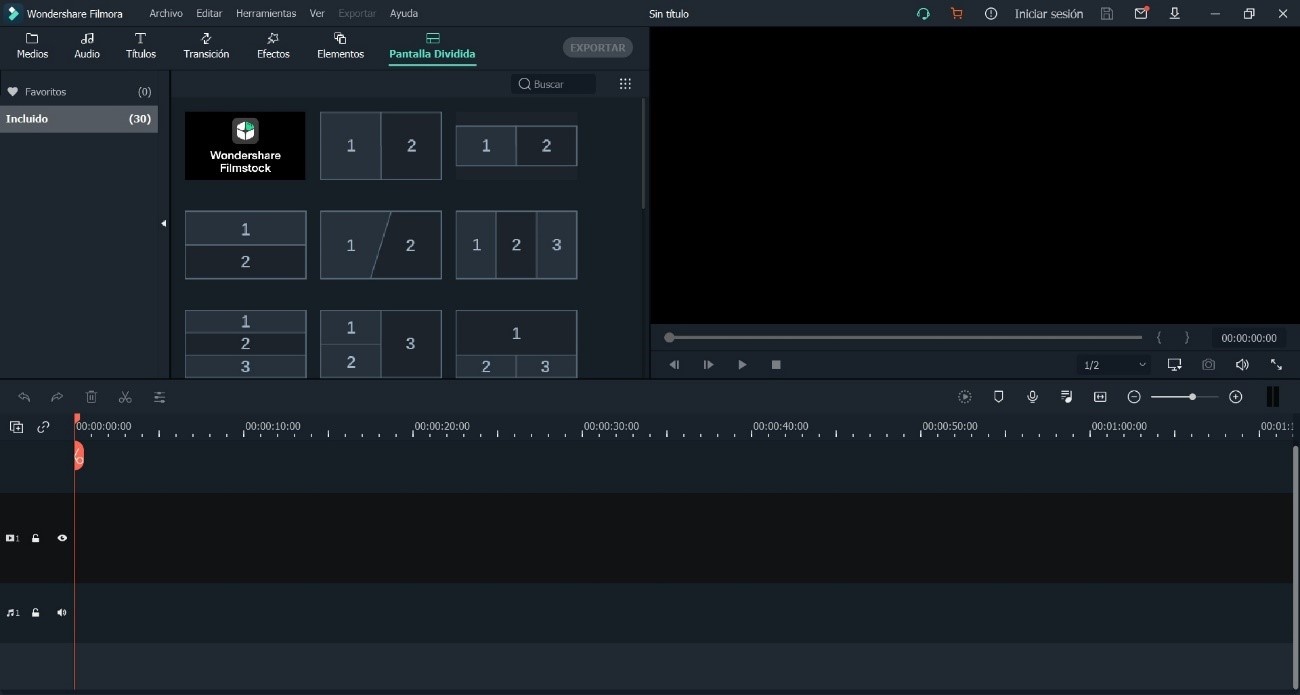Change the grid view thumbnail size
The height and width of the screenshot is (695, 1300).
[625, 84]
